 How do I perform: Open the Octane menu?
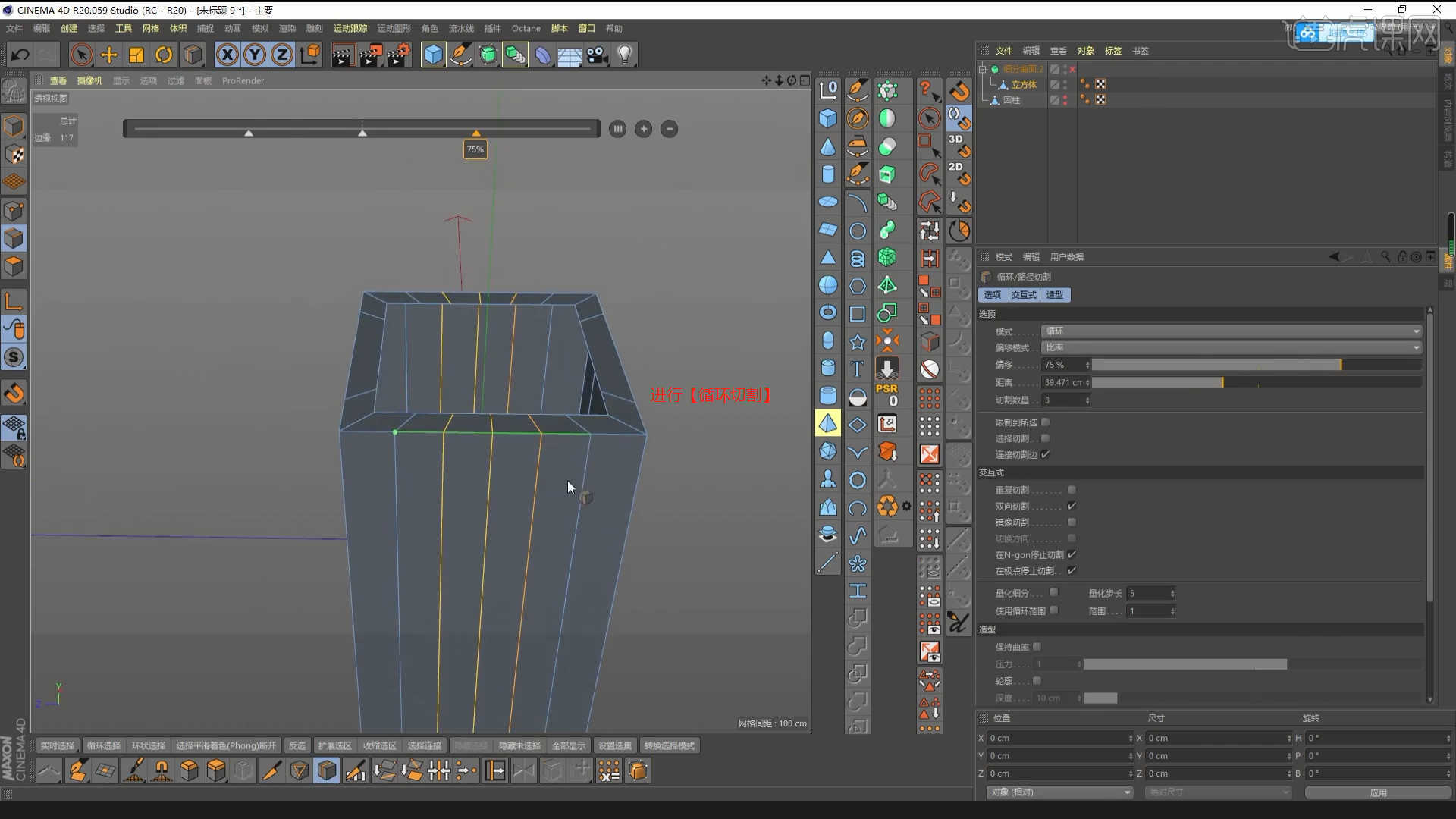[526, 28]
